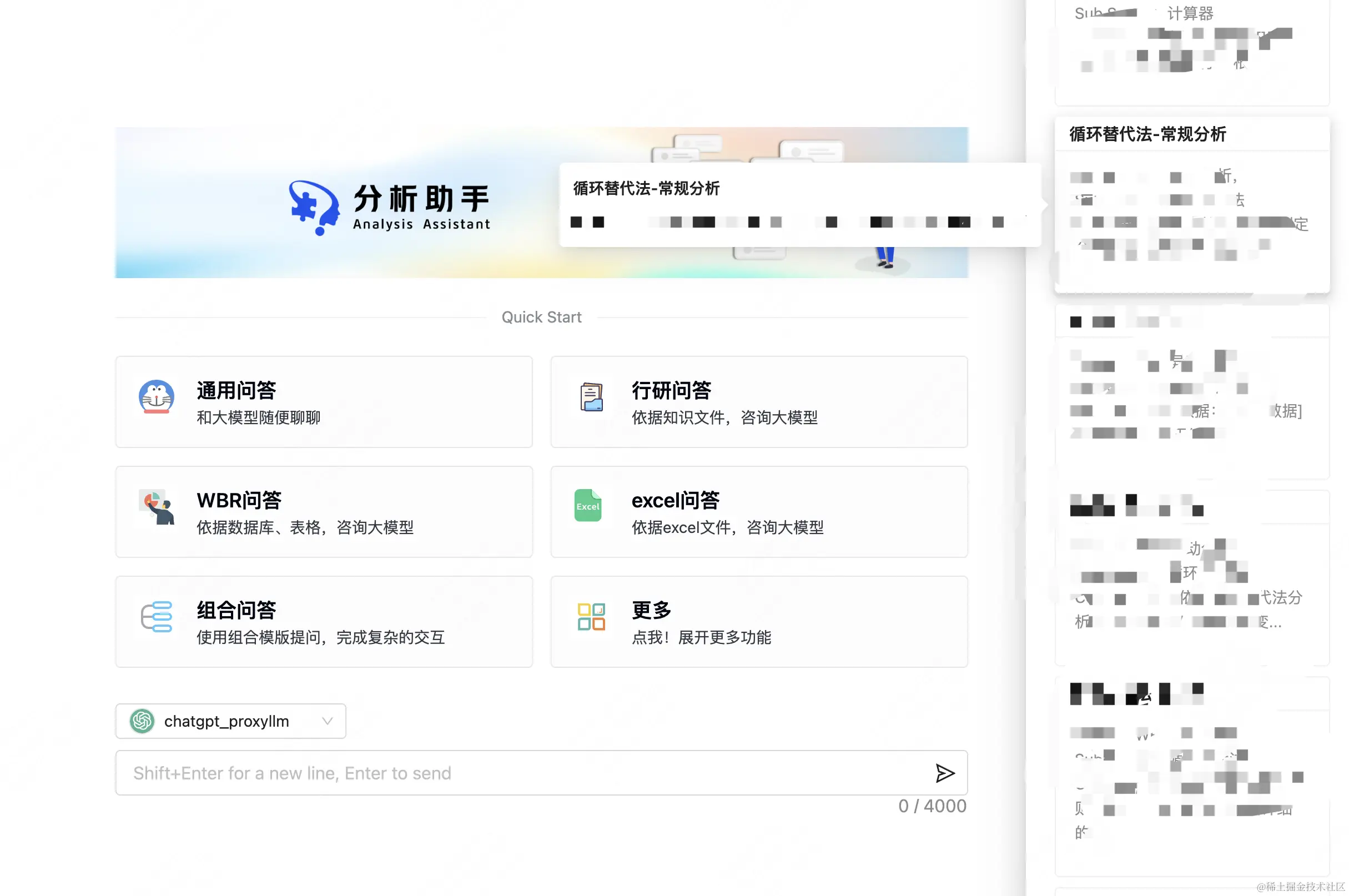Click the green Excel file icon
1349x896 pixels.
[587, 505]
